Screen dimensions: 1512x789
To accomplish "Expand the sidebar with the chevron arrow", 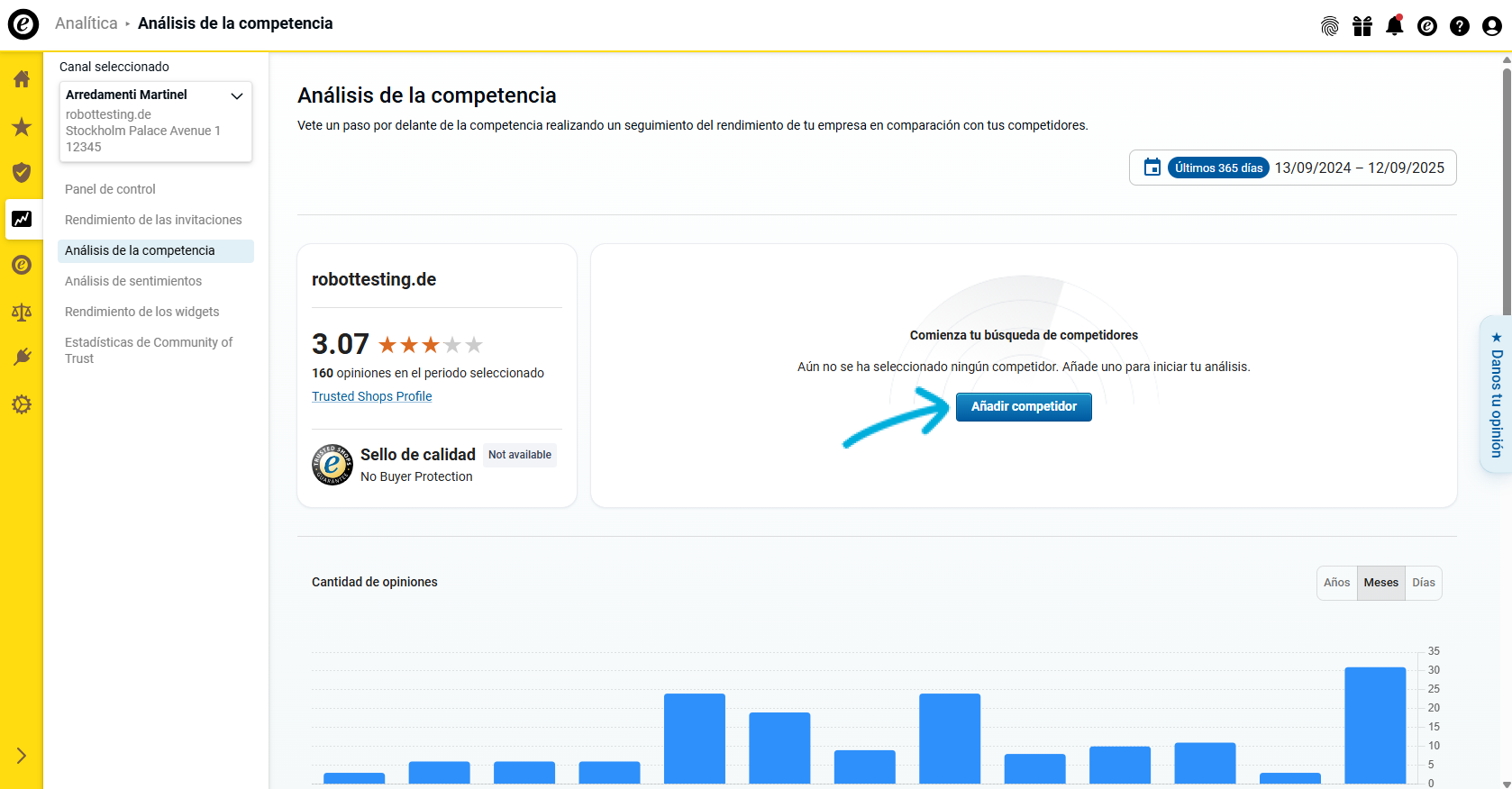I will click(22, 756).
